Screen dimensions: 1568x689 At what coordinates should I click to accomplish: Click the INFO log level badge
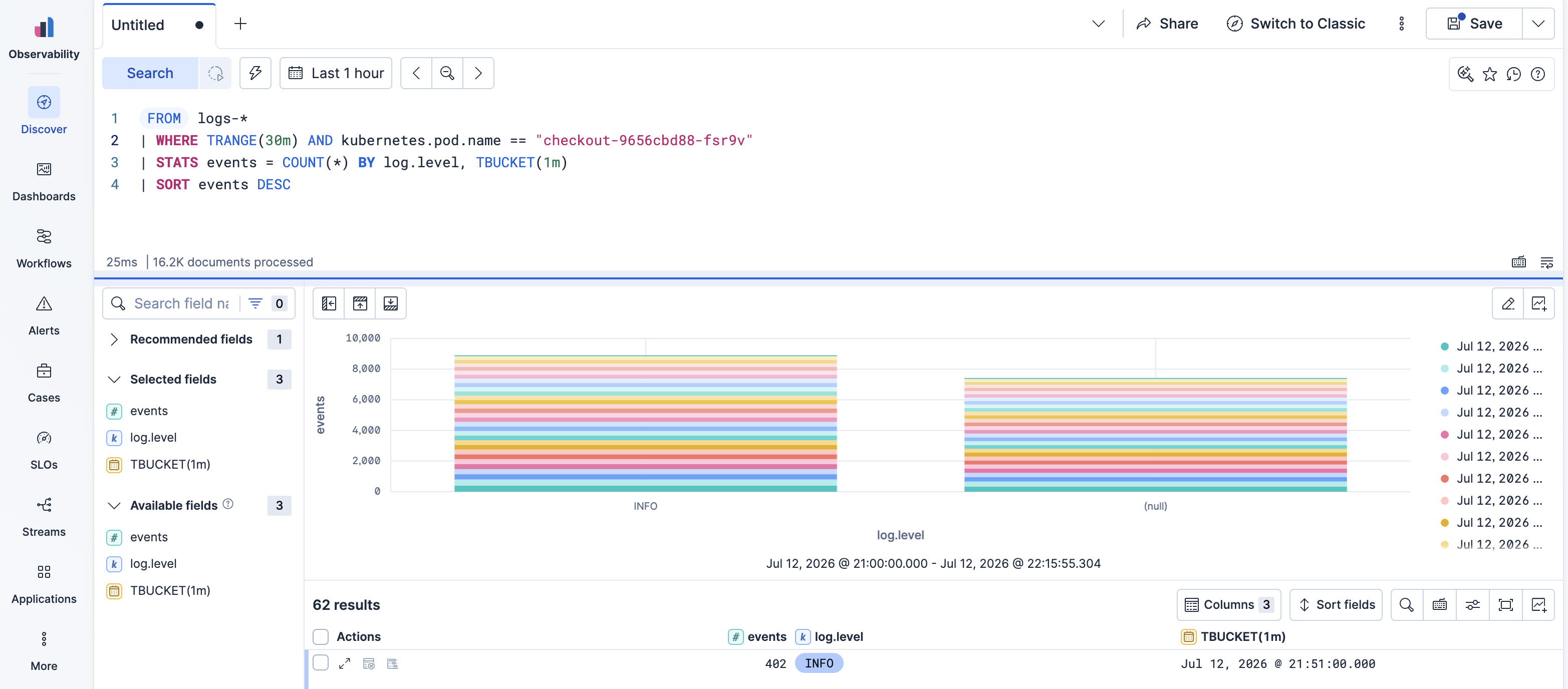(819, 663)
